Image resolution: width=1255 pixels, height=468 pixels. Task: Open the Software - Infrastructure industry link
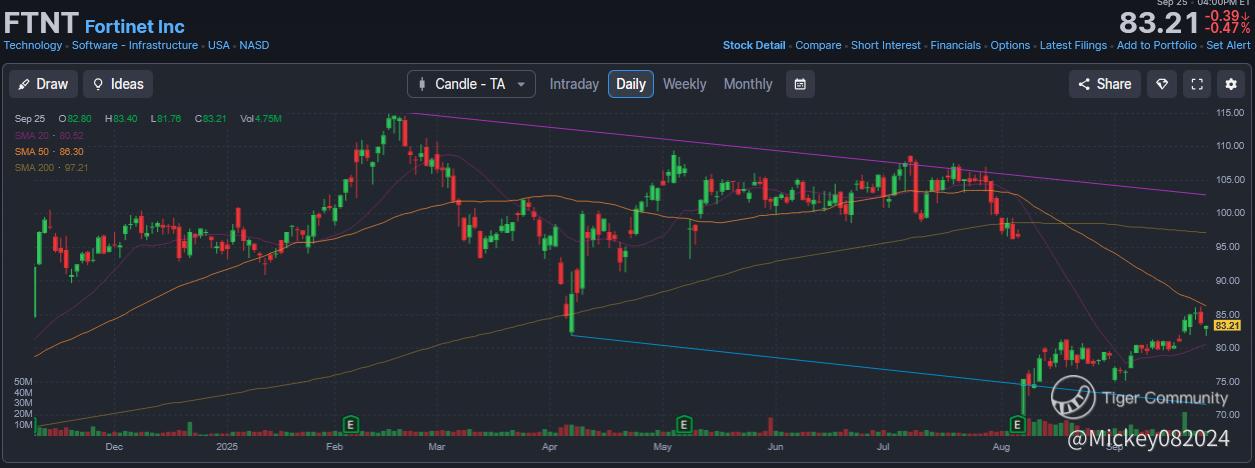coord(135,45)
